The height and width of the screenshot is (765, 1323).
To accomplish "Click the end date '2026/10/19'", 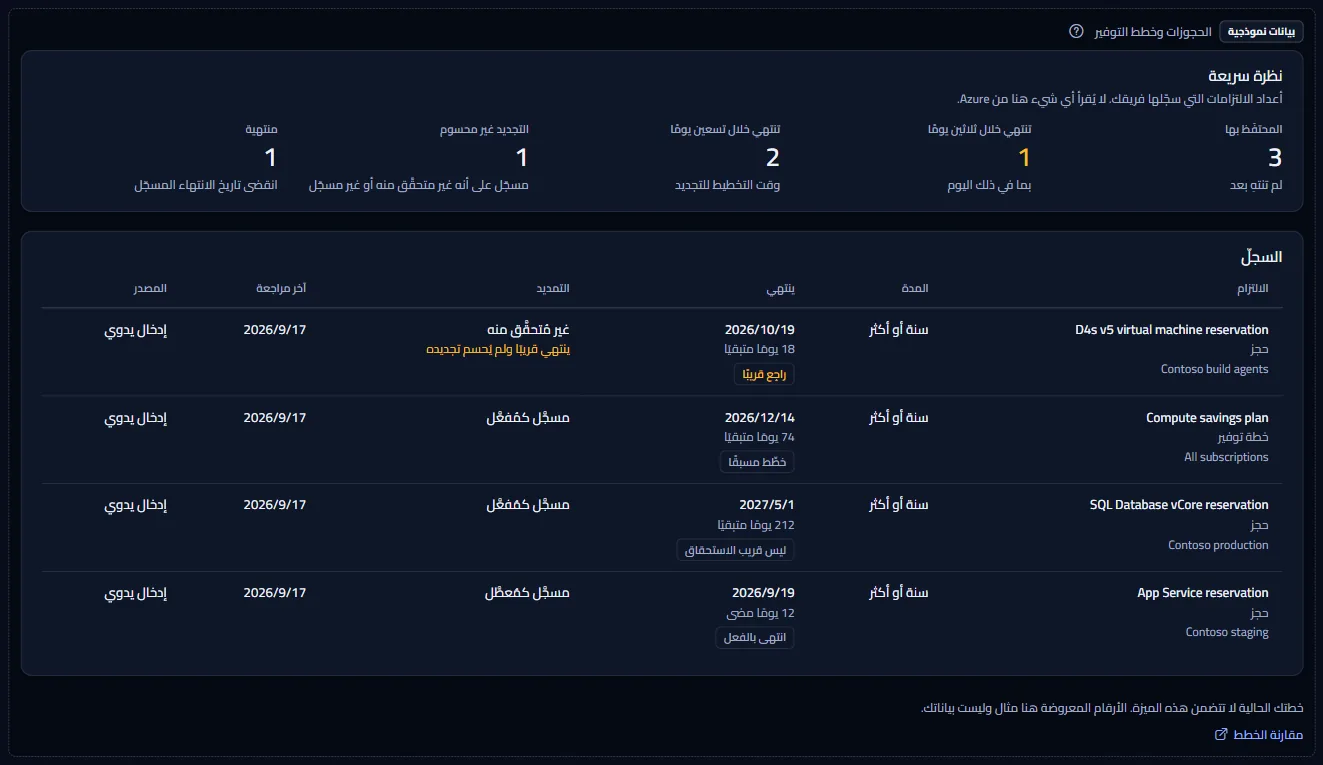I will (x=760, y=330).
